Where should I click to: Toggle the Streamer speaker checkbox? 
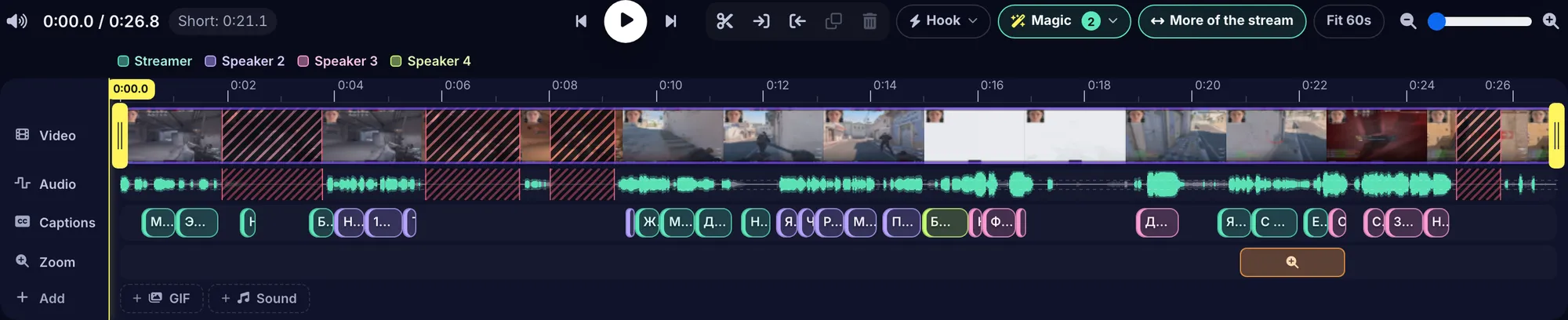click(x=123, y=61)
